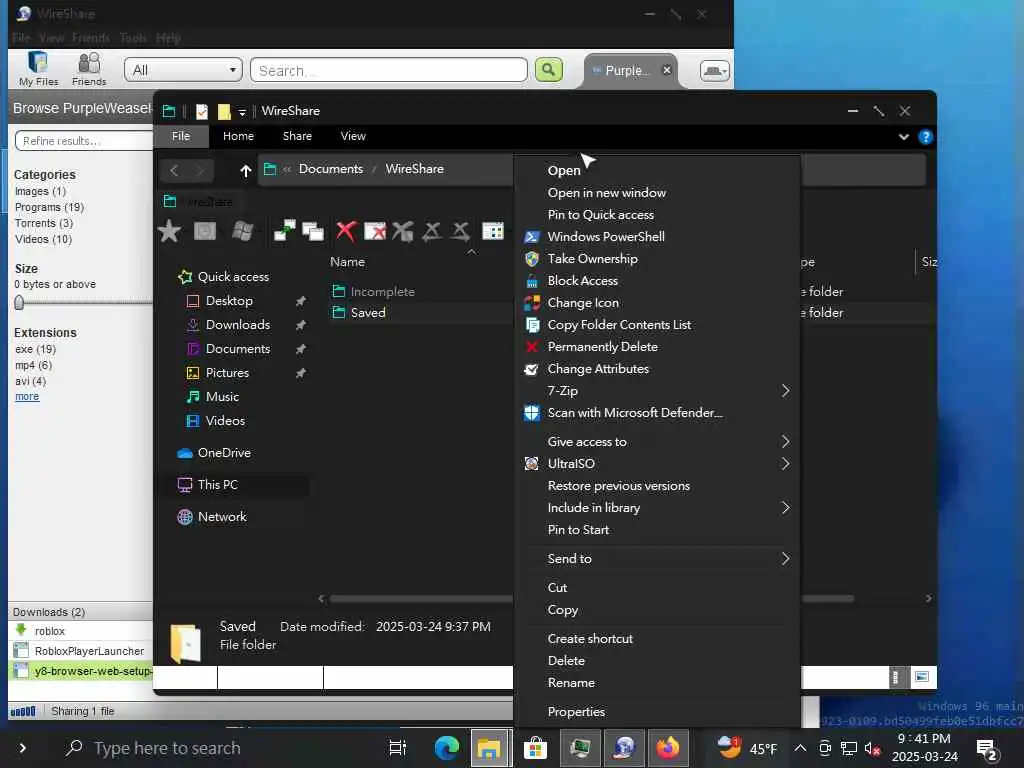Open Firefox from taskbar
The image size is (1024, 768).
click(667, 748)
